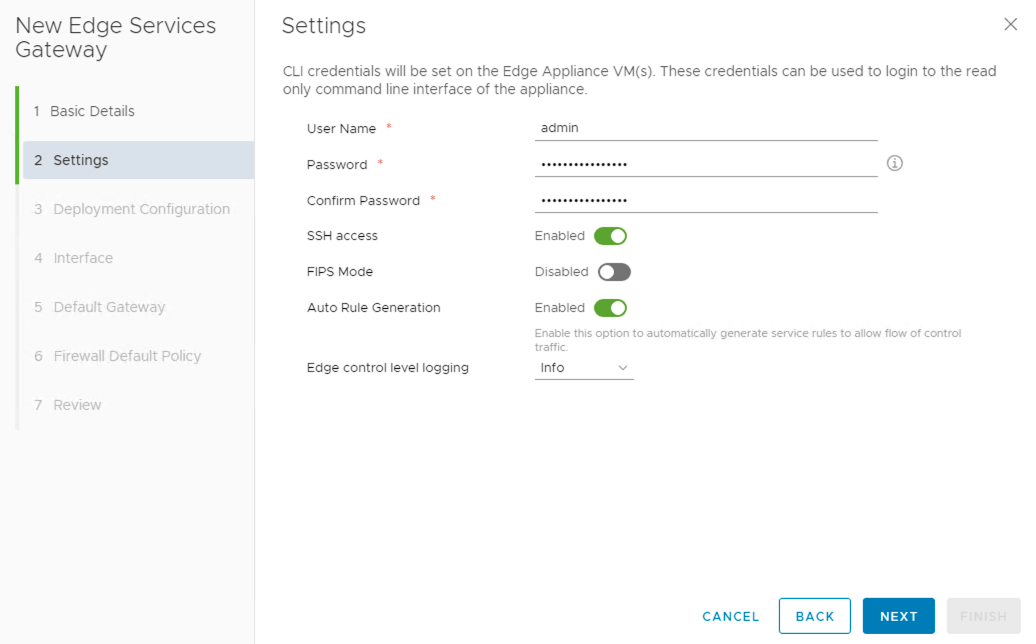This screenshot has height=644, width=1036.
Task: Open Firewall Default Policy step
Action: (127, 356)
